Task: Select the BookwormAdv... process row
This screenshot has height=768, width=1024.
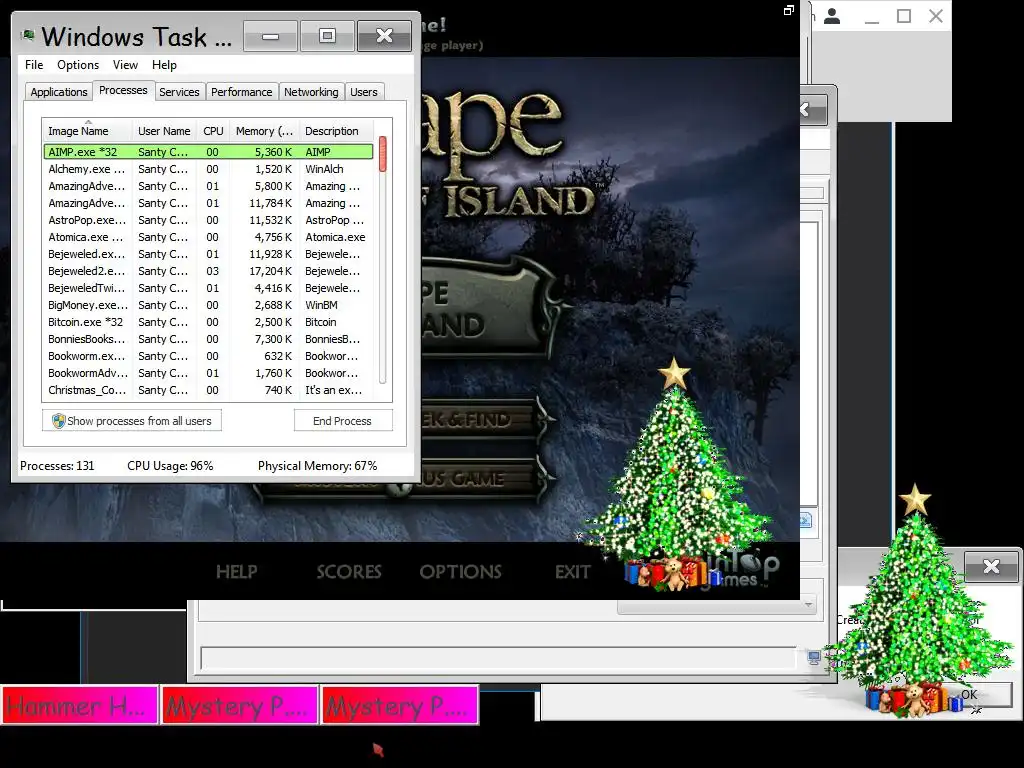Action: tap(208, 372)
